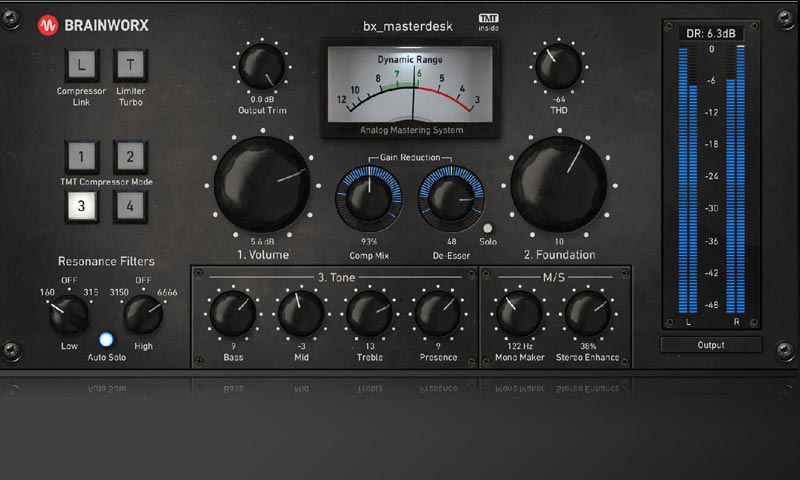Click the Mid tone knob
Viewport: 800px width, 480px height.
coord(301,314)
